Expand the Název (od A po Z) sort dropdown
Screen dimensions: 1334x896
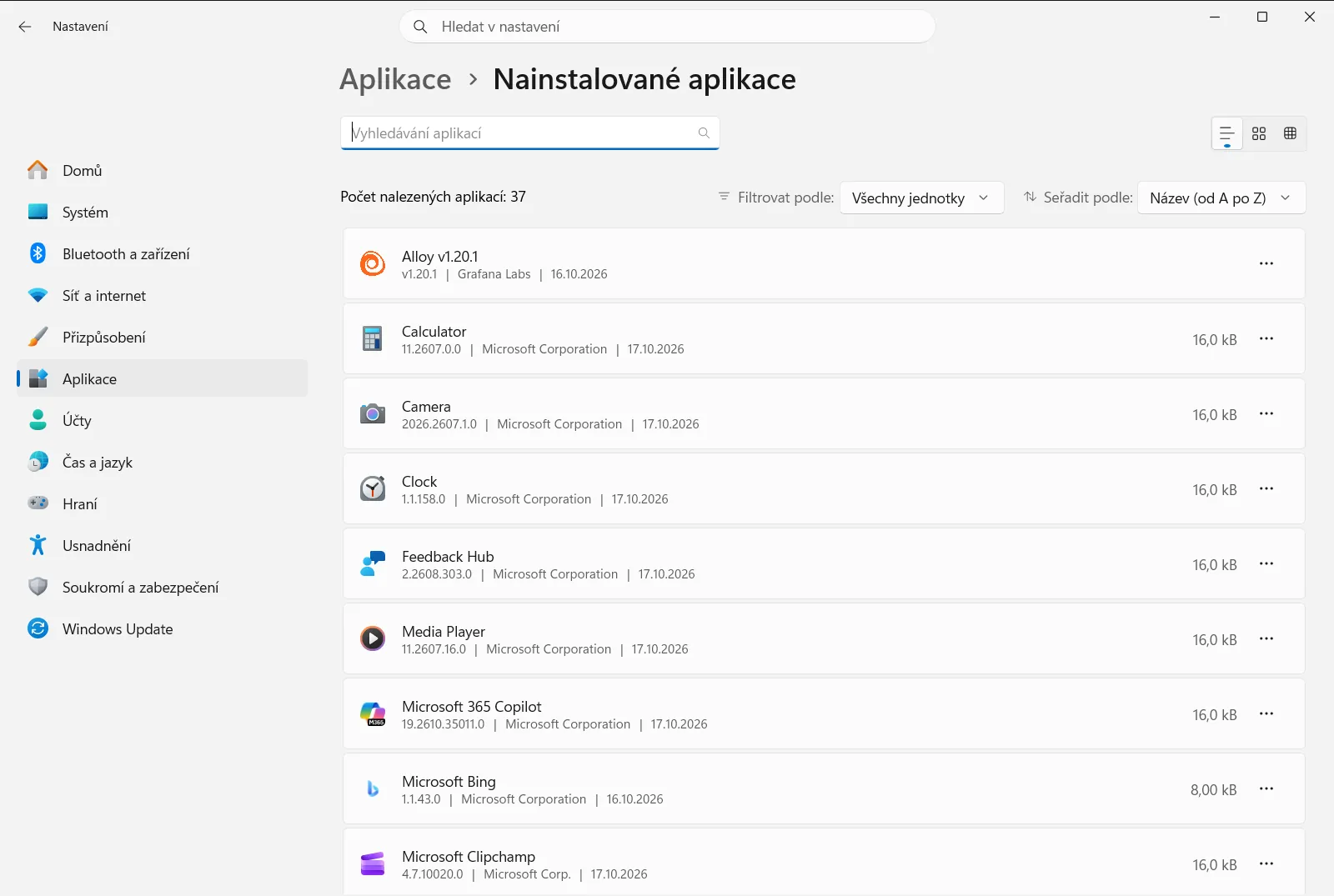click(1221, 198)
